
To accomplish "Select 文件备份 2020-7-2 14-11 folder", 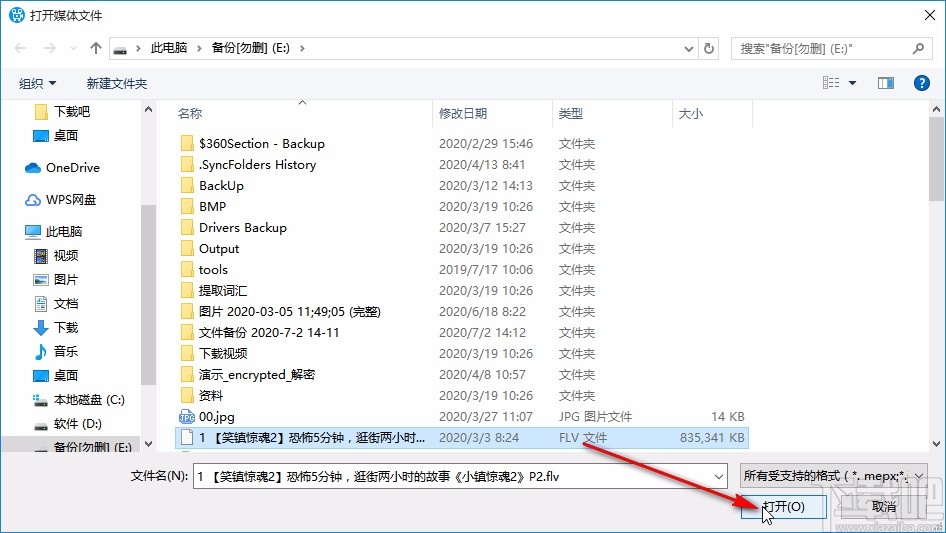I will pyautogui.click(x=269, y=333).
